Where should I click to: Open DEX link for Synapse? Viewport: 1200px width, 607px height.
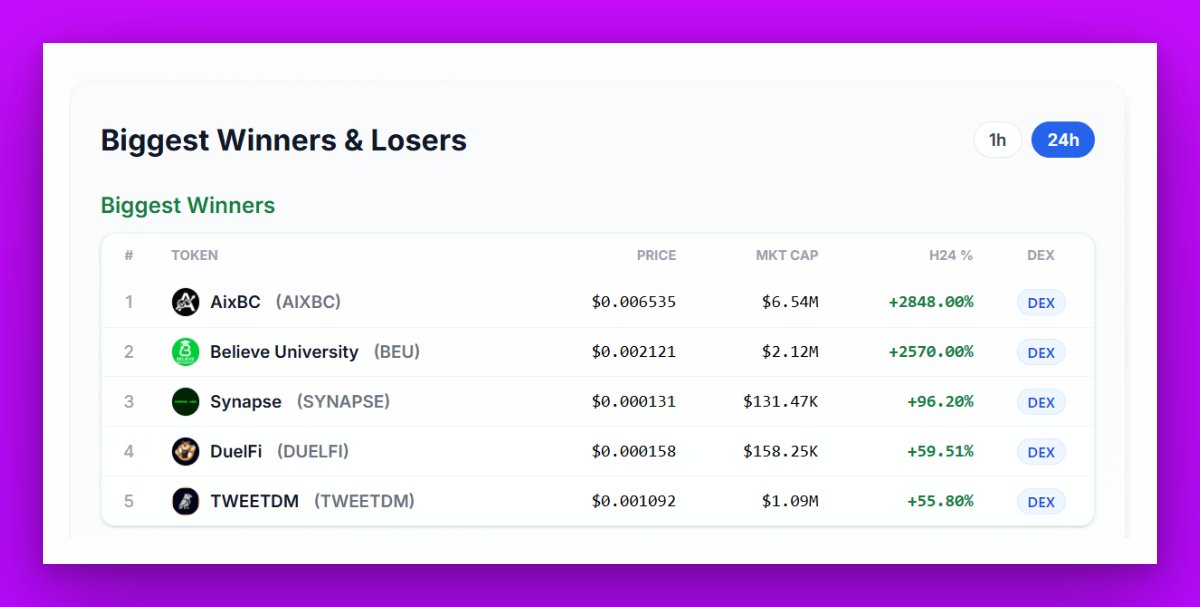1041,402
